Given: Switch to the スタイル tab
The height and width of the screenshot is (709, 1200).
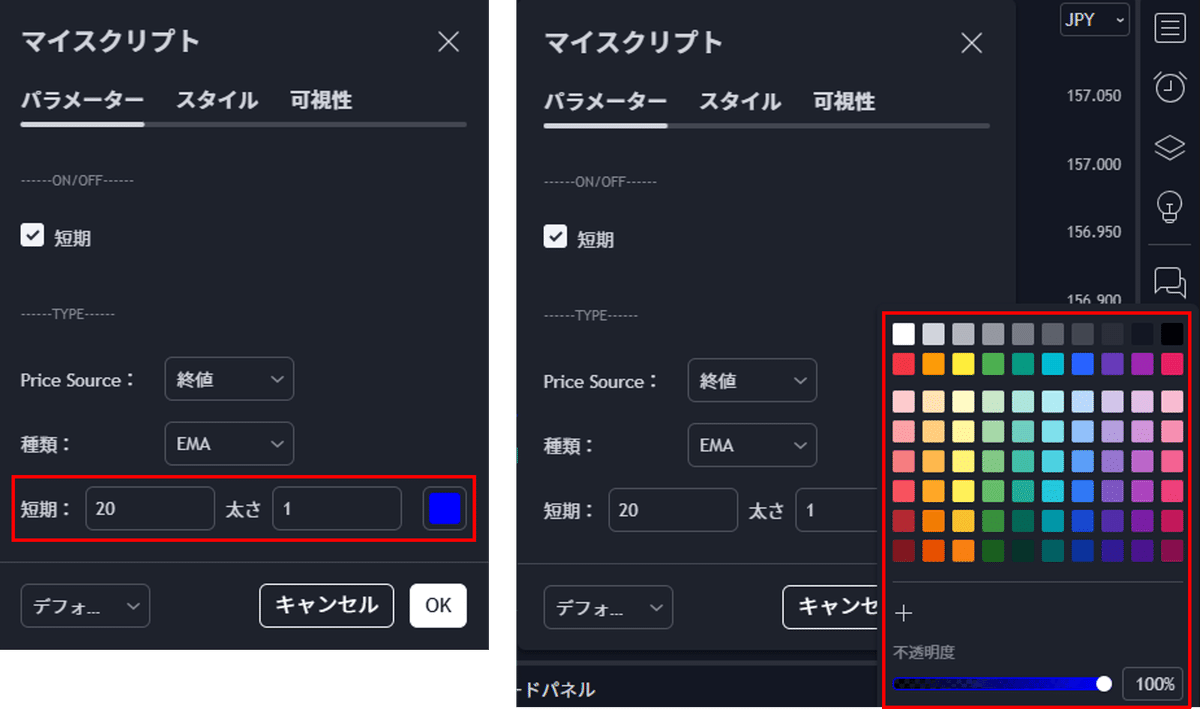Looking at the screenshot, I should pos(216,101).
